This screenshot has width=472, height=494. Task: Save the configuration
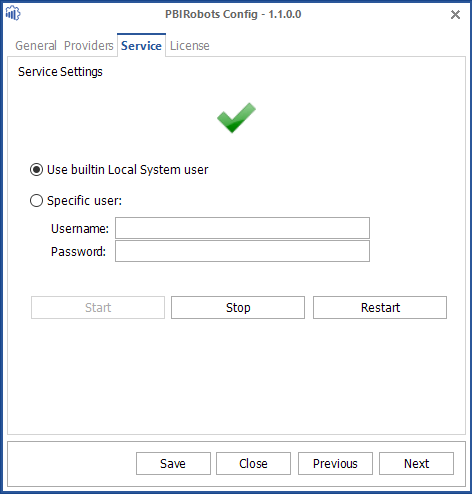click(173, 463)
